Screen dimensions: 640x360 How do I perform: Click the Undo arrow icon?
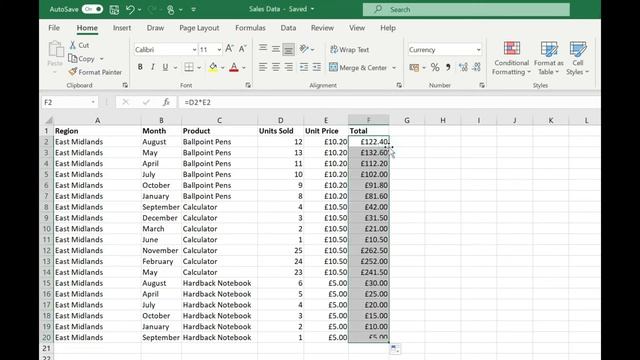[130, 9]
